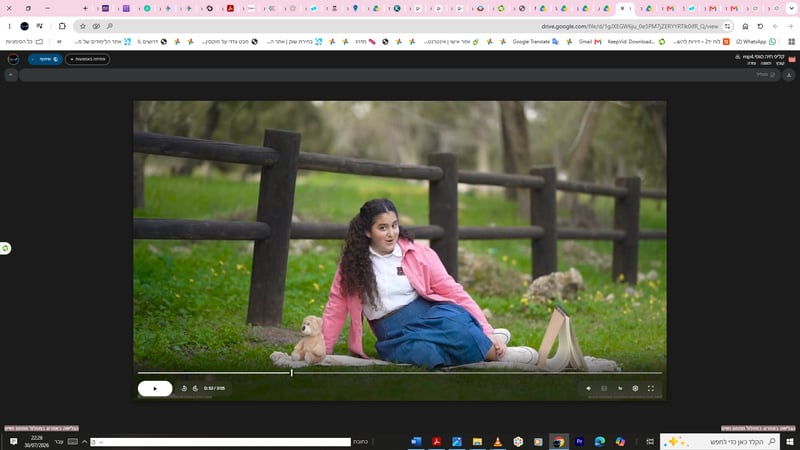
Task: Open the browser extensions puzzle icon
Action: tap(62, 26)
